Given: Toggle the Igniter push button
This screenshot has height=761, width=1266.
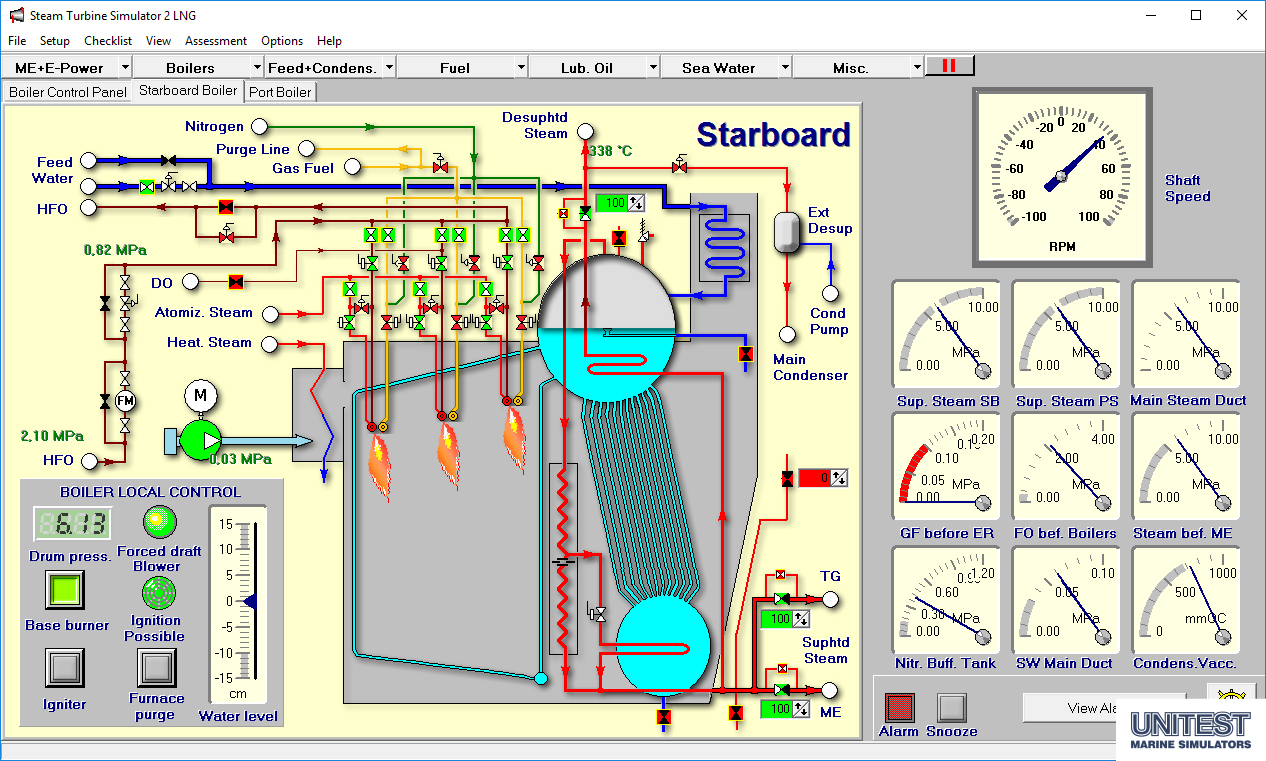Looking at the screenshot, I should [65, 668].
